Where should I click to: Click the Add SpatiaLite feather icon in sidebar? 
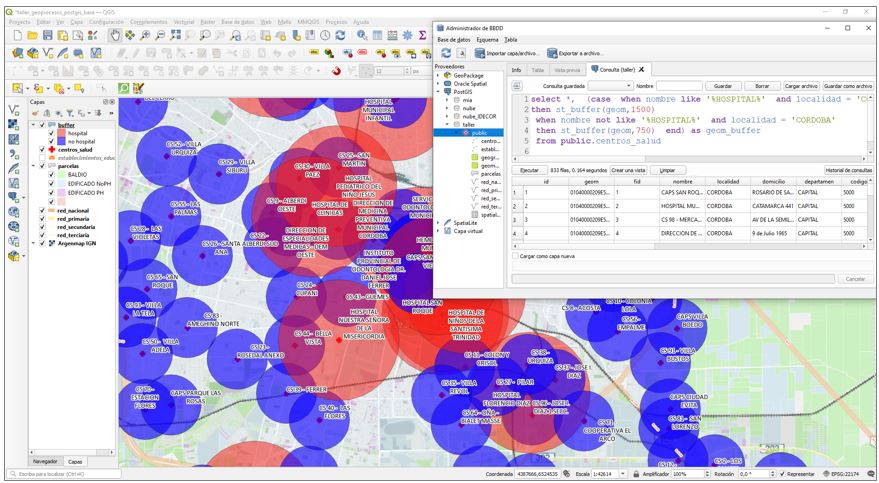[14, 169]
